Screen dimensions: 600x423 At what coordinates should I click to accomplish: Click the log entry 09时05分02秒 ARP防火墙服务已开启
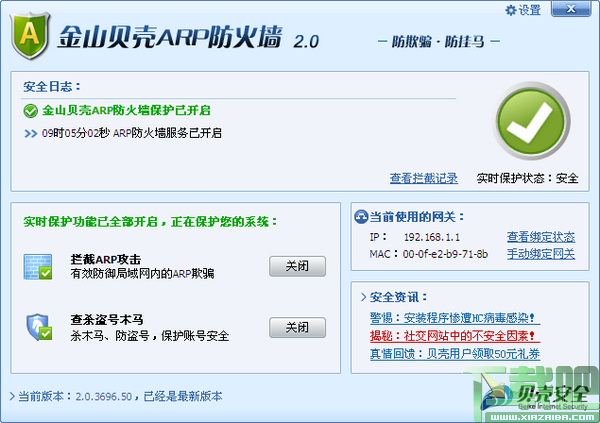tap(132, 133)
